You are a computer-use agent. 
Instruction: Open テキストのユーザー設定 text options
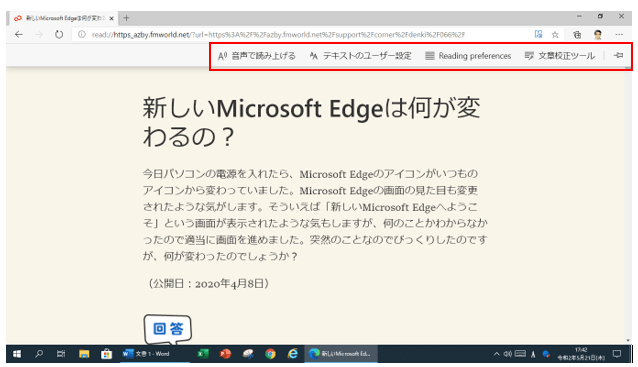tap(361, 56)
